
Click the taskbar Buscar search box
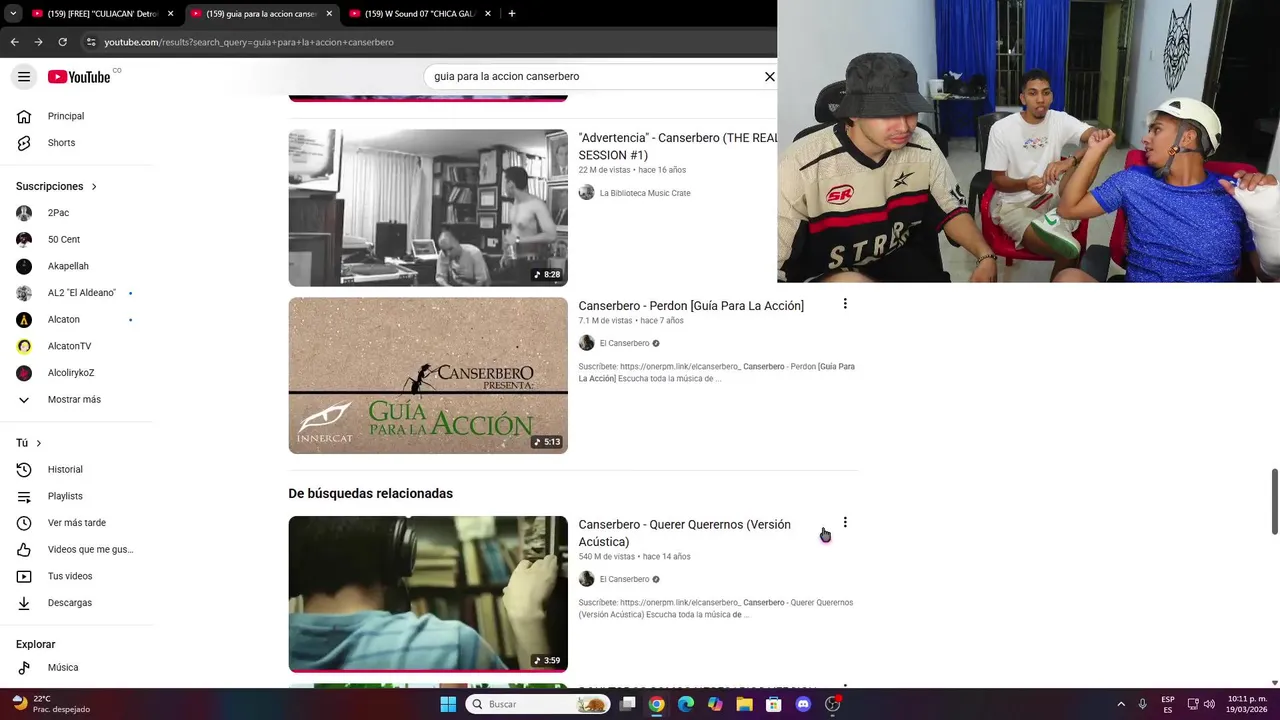tap(538, 704)
